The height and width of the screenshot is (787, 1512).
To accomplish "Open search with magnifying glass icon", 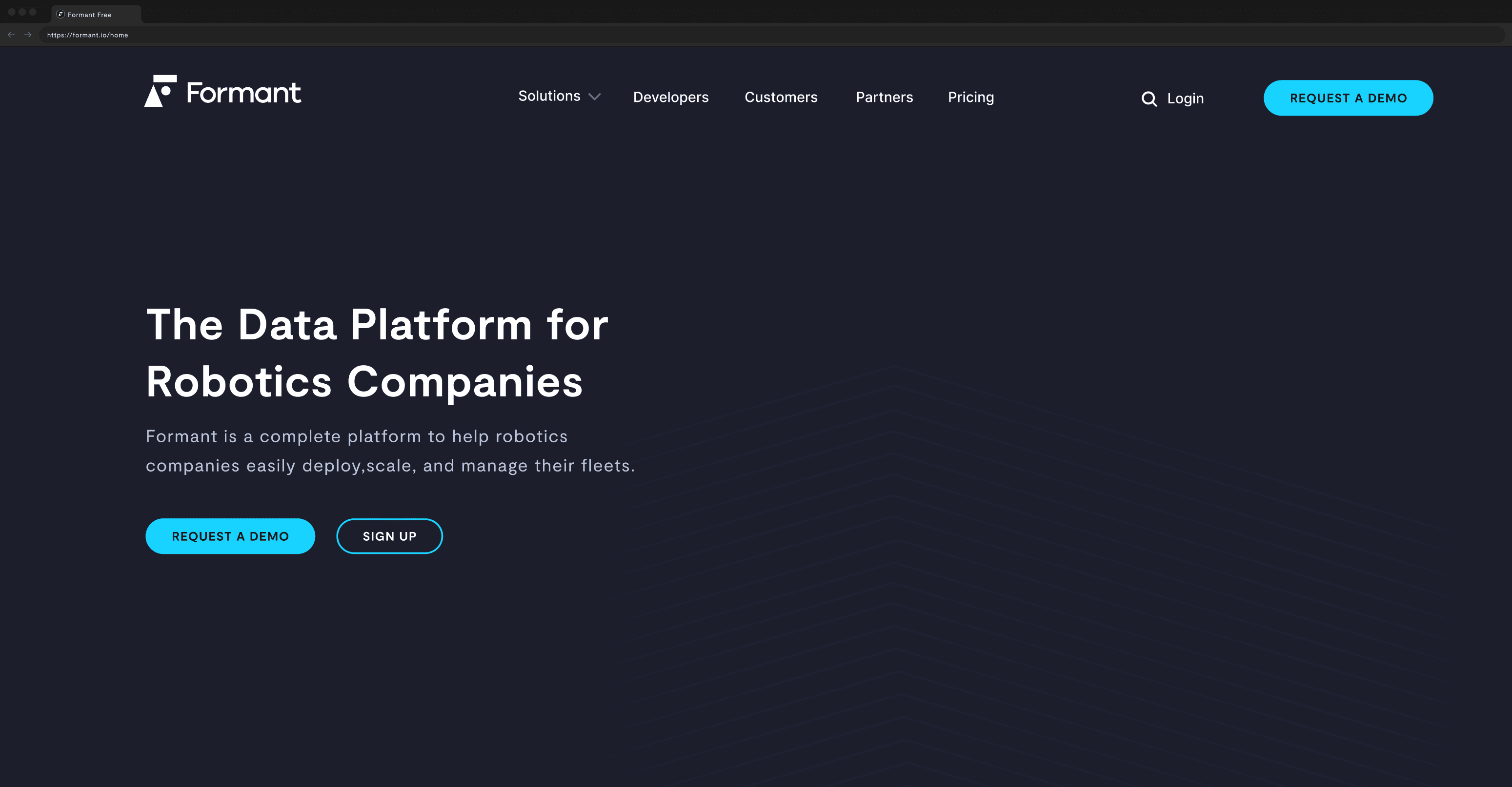I will tap(1149, 98).
